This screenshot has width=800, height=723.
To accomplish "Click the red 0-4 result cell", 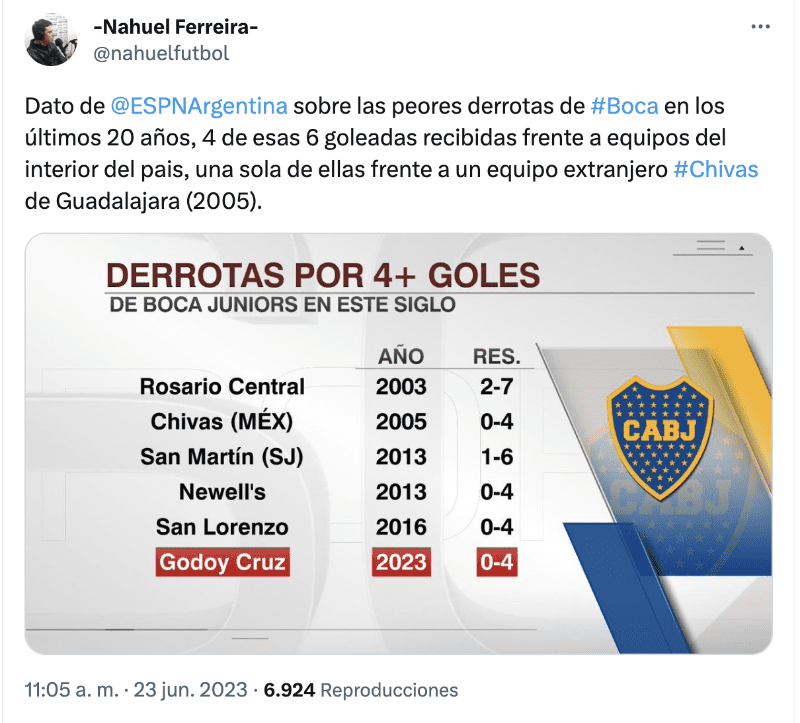I will click(497, 562).
